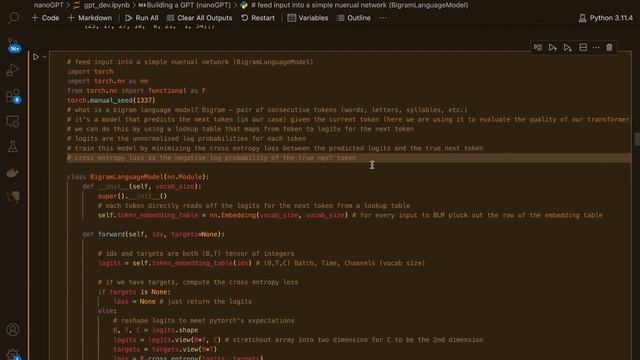Image resolution: width=640 pixels, height=360 pixels.
Task: Open the Variables panel
Action: pos(308,18)
